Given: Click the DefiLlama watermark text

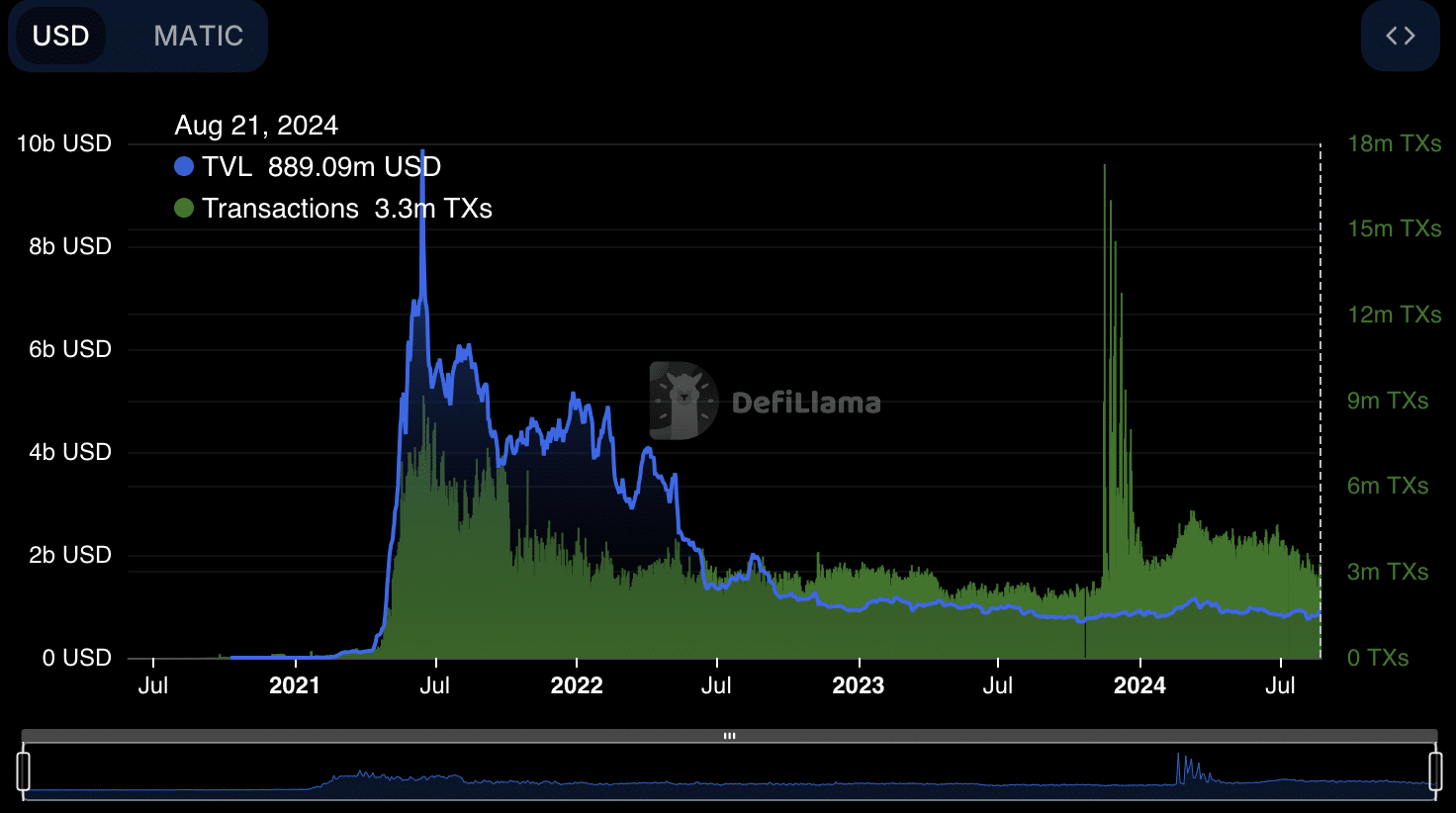Looking at the screenshot, I should [x=806, y=403].
